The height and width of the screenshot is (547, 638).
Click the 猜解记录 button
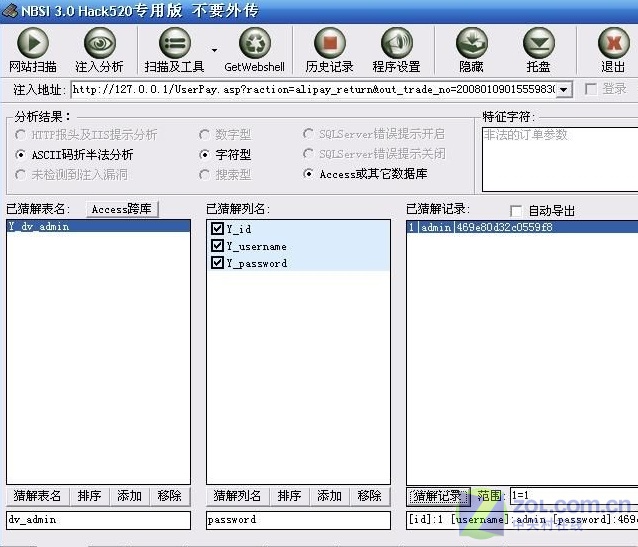point(438,496)
